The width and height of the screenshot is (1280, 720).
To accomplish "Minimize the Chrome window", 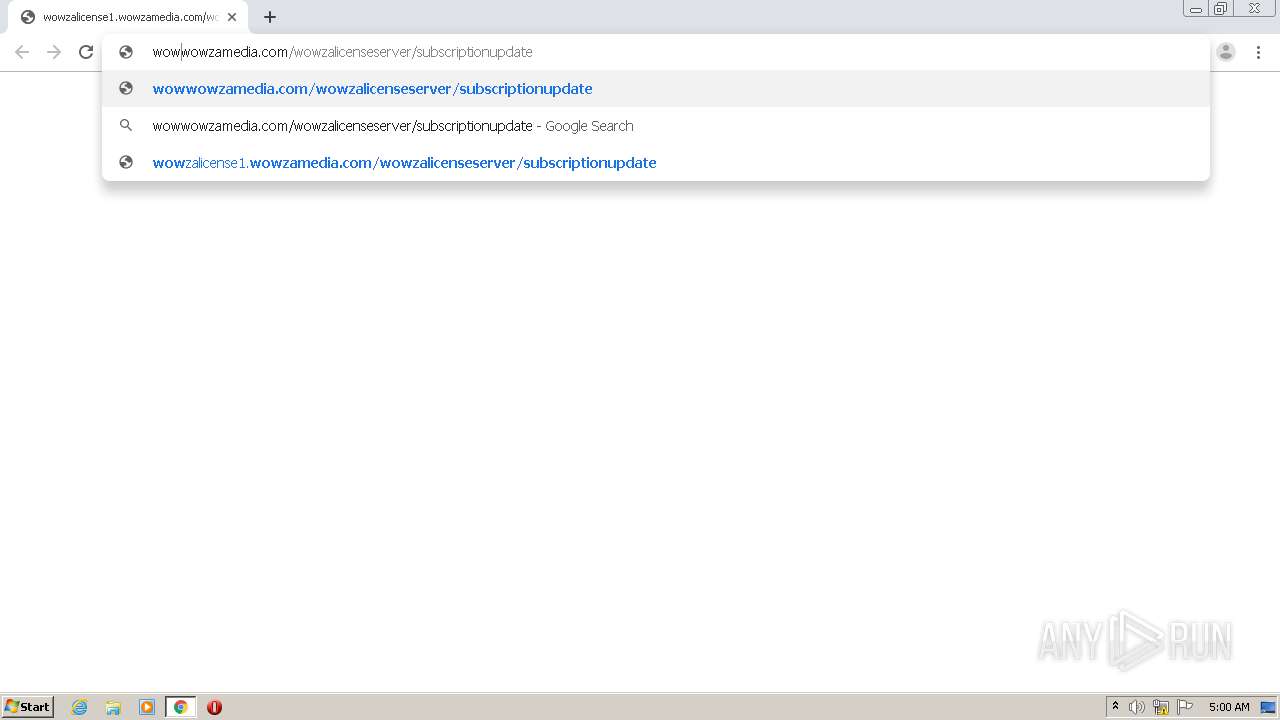I will [x=1196, y=8].
